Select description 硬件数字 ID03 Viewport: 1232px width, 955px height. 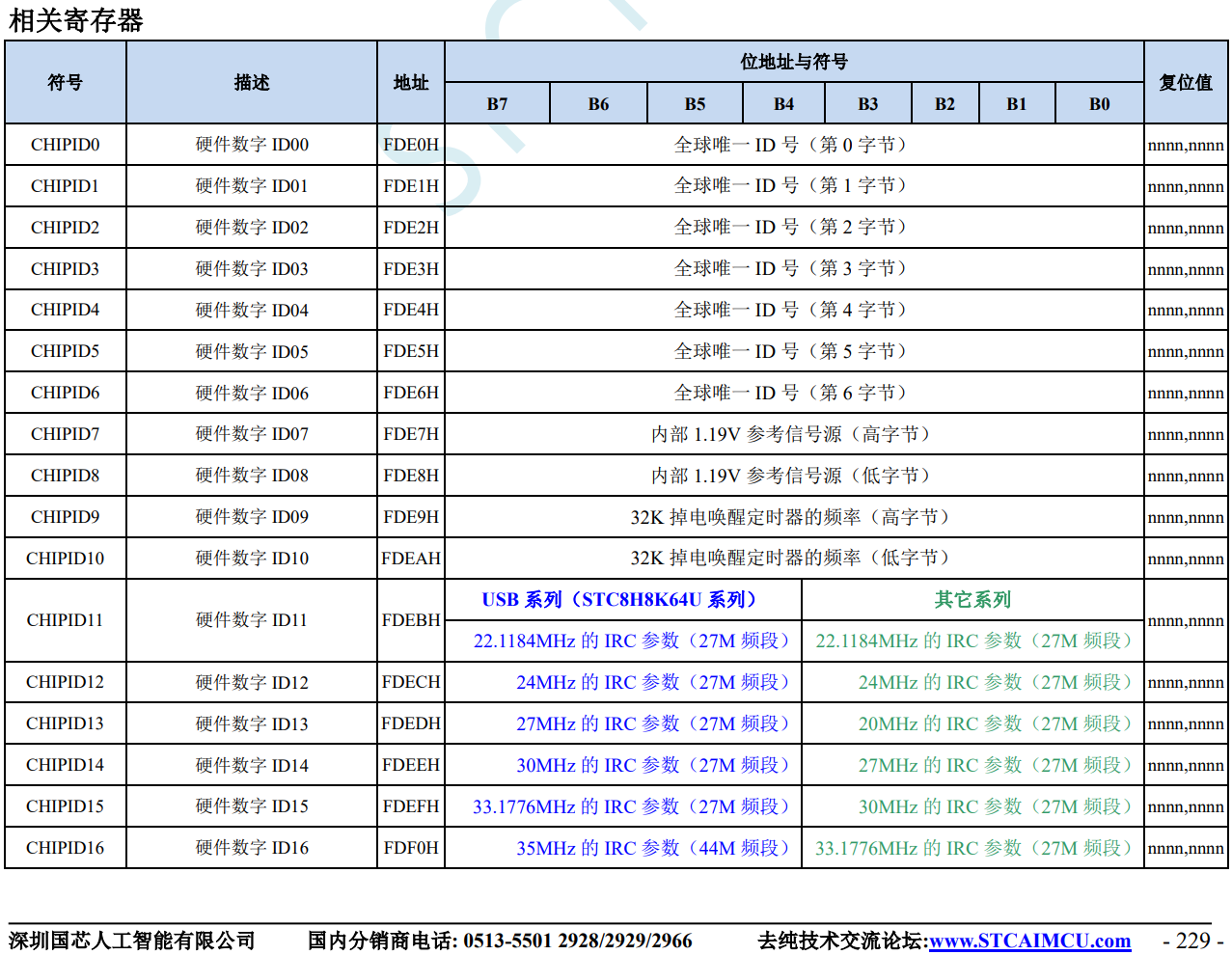tap(252, 269)
